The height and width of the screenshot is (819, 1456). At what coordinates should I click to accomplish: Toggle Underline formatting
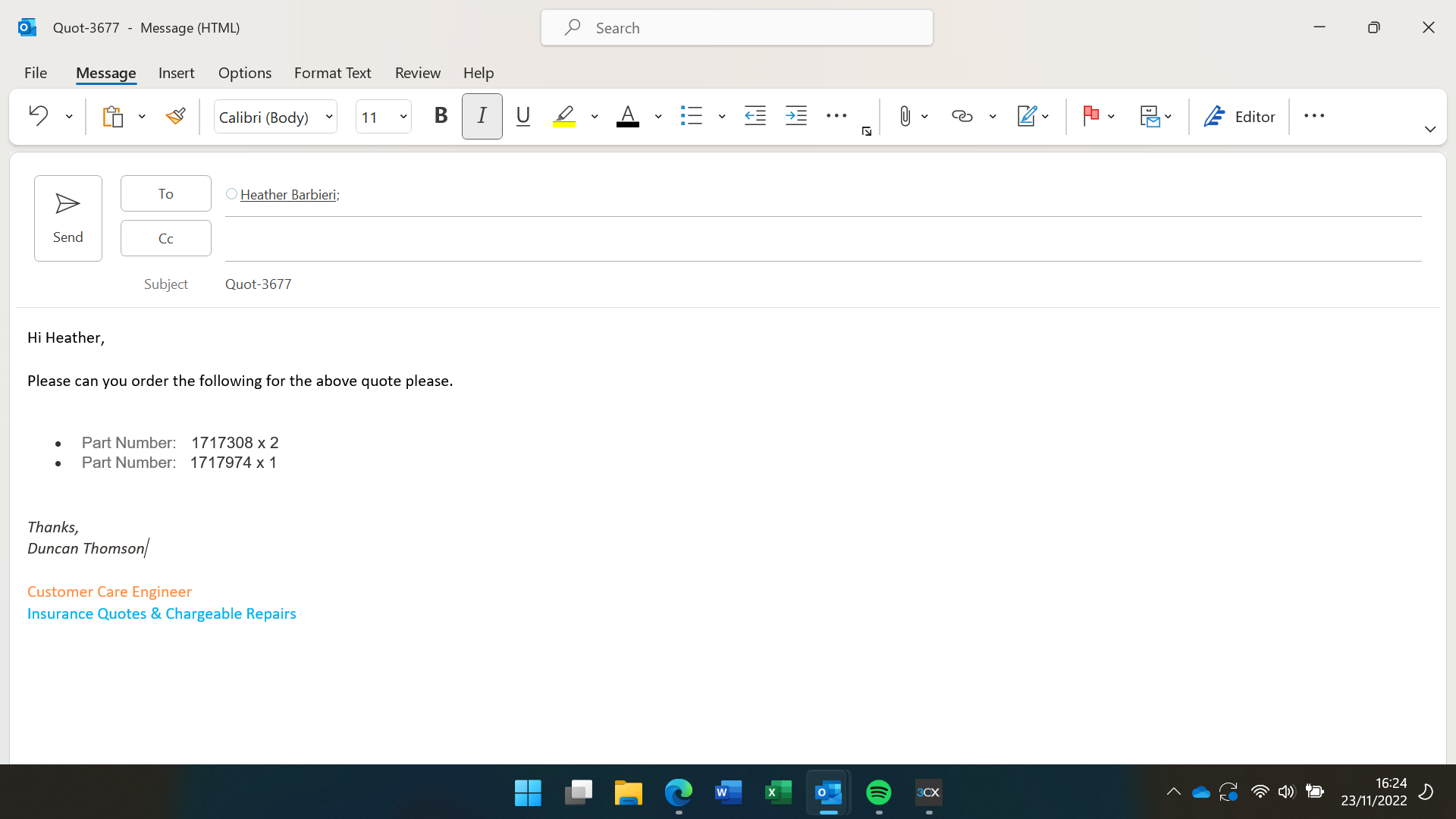[x=522, y=116]
